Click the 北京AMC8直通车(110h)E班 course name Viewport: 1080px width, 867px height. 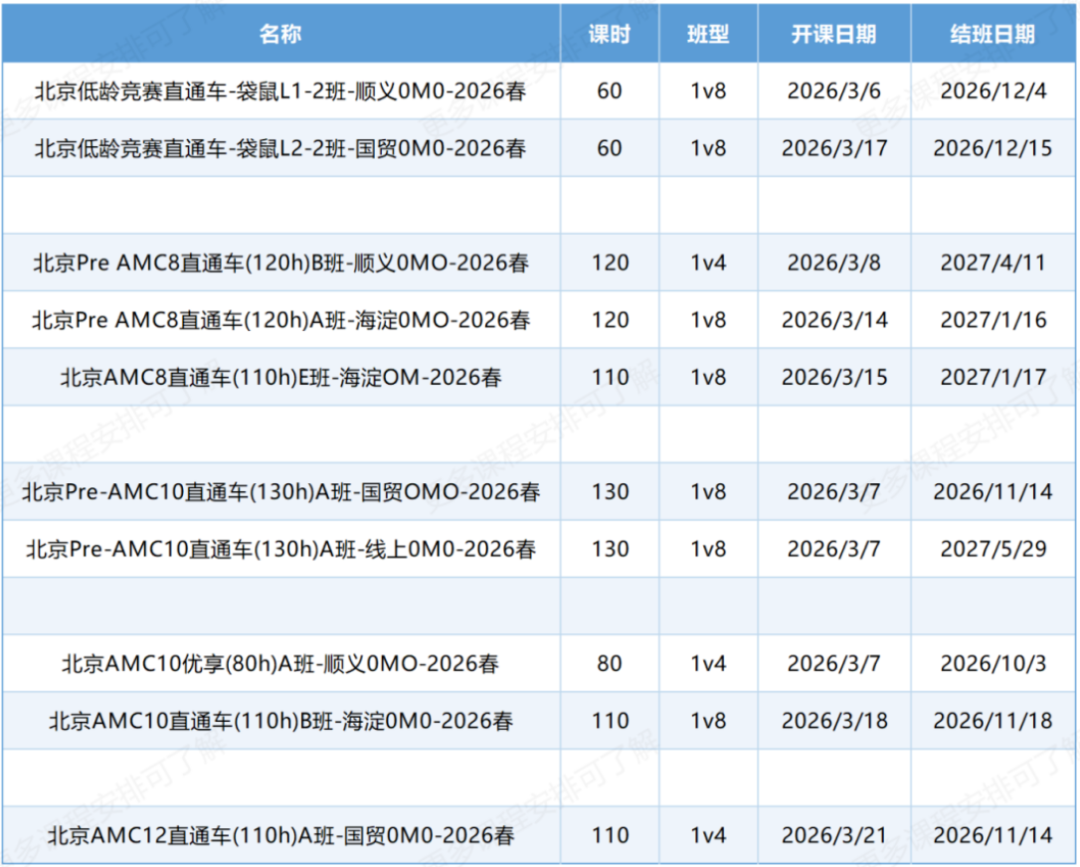click(x=280, y=377)
